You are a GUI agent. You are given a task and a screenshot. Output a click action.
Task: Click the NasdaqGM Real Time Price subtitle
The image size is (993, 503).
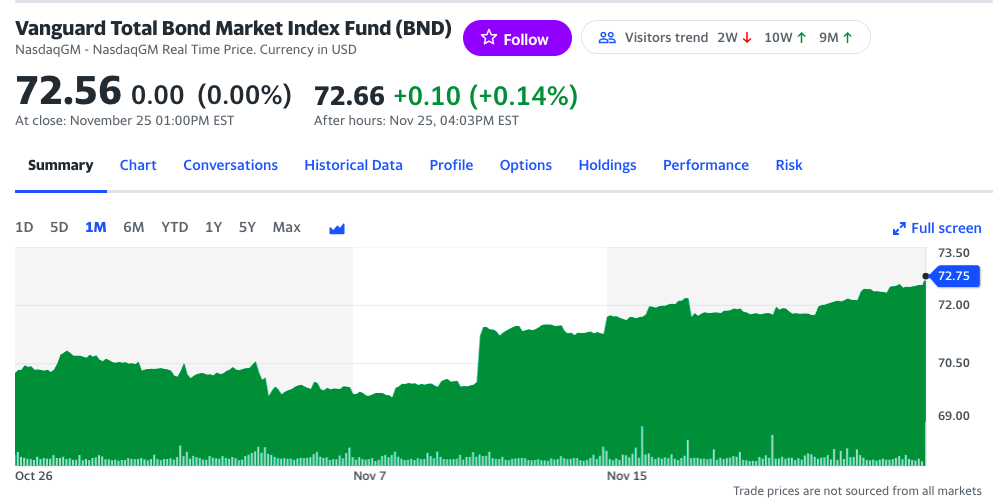click(x=186, y=49)
